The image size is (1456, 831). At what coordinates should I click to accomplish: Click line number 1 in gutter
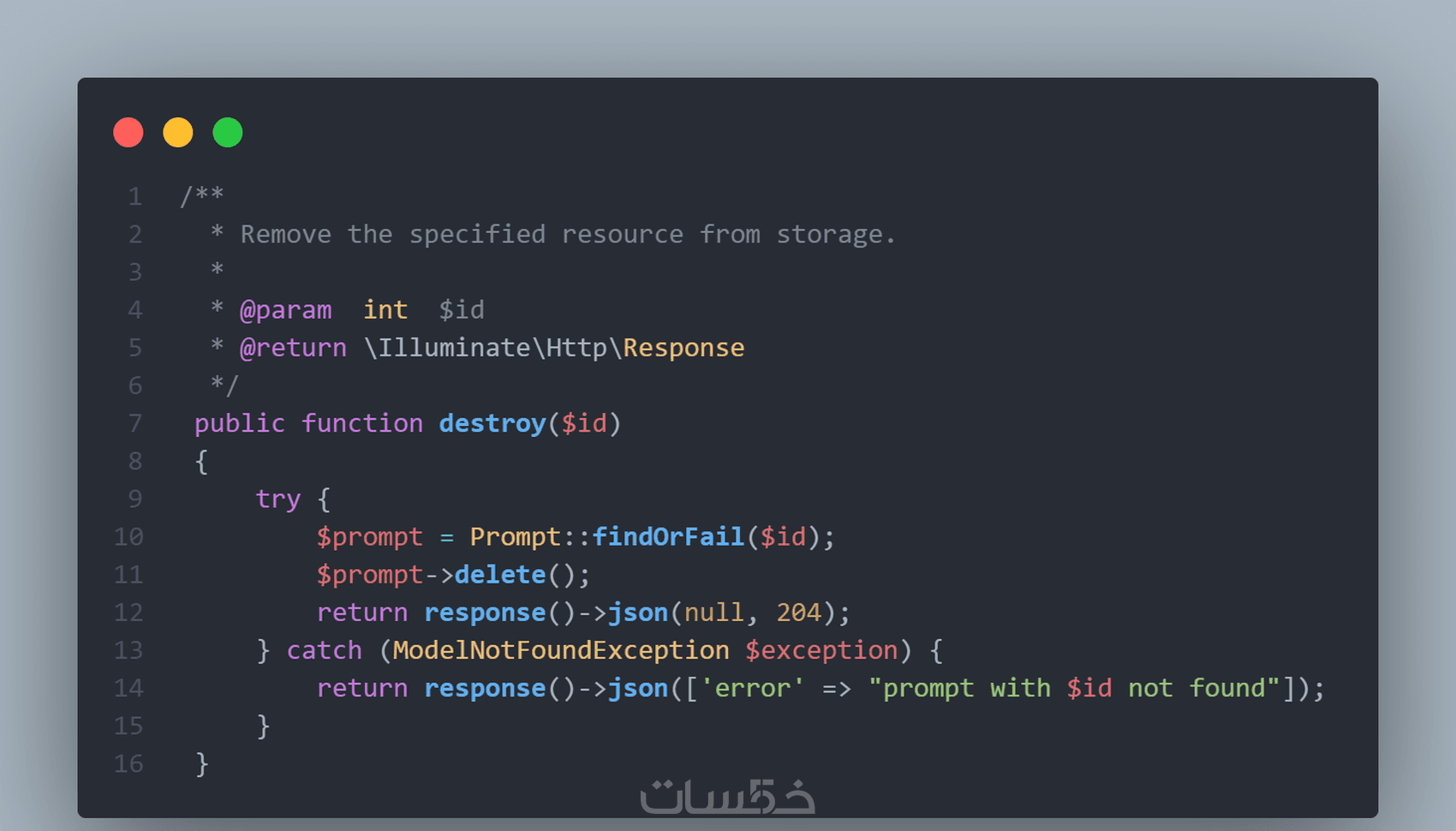(x=135, y=196)
